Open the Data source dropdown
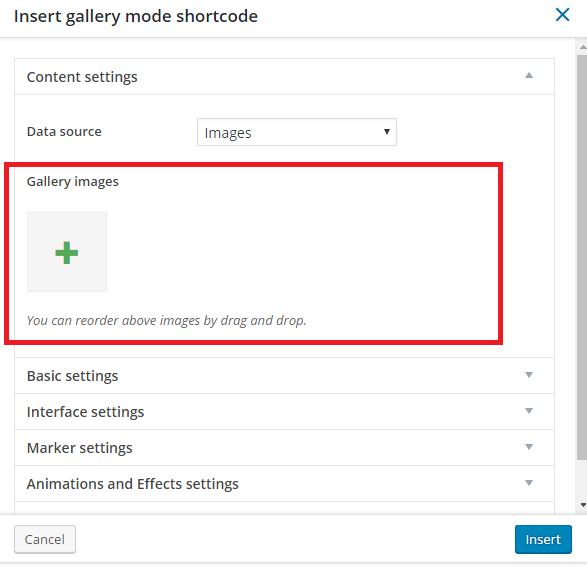 pyautogui.click(x=296, y=132)
